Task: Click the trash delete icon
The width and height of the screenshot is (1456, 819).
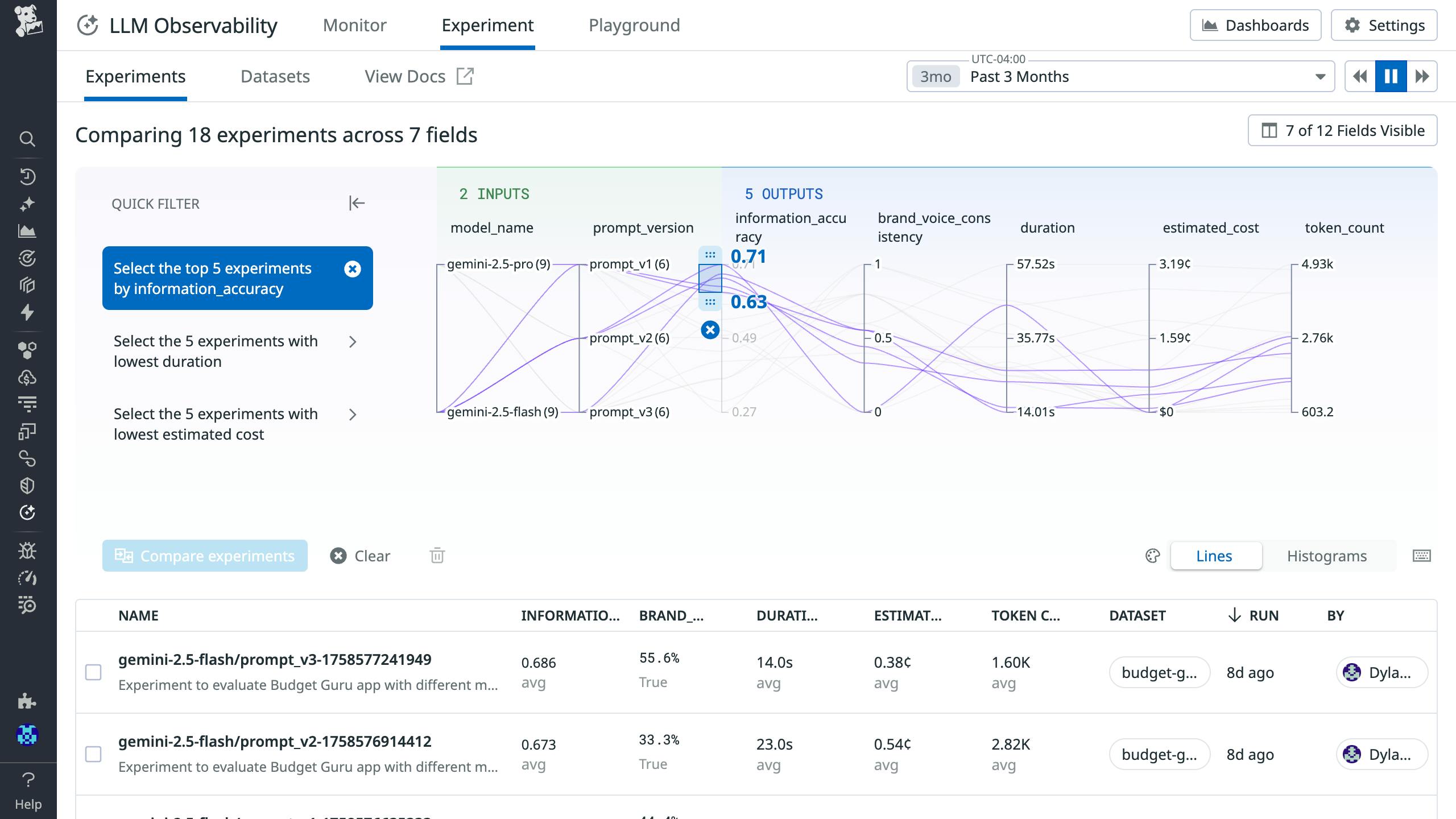Action: click(x=437, y=556)
